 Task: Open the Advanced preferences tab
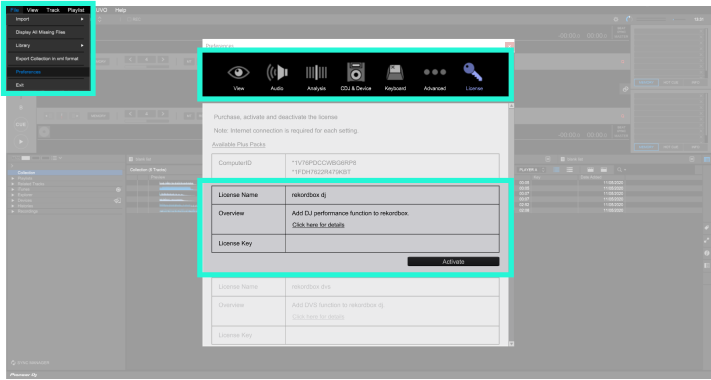[435, 78]
